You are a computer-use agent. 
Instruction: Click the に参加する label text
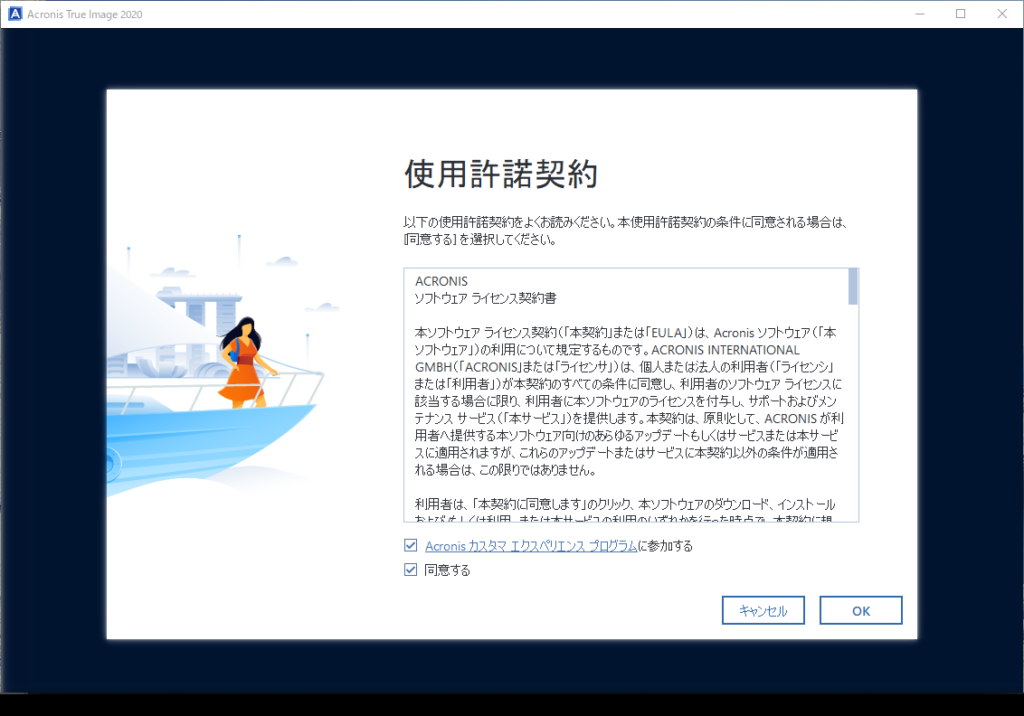pyautogui.click(x=665, y=546)
